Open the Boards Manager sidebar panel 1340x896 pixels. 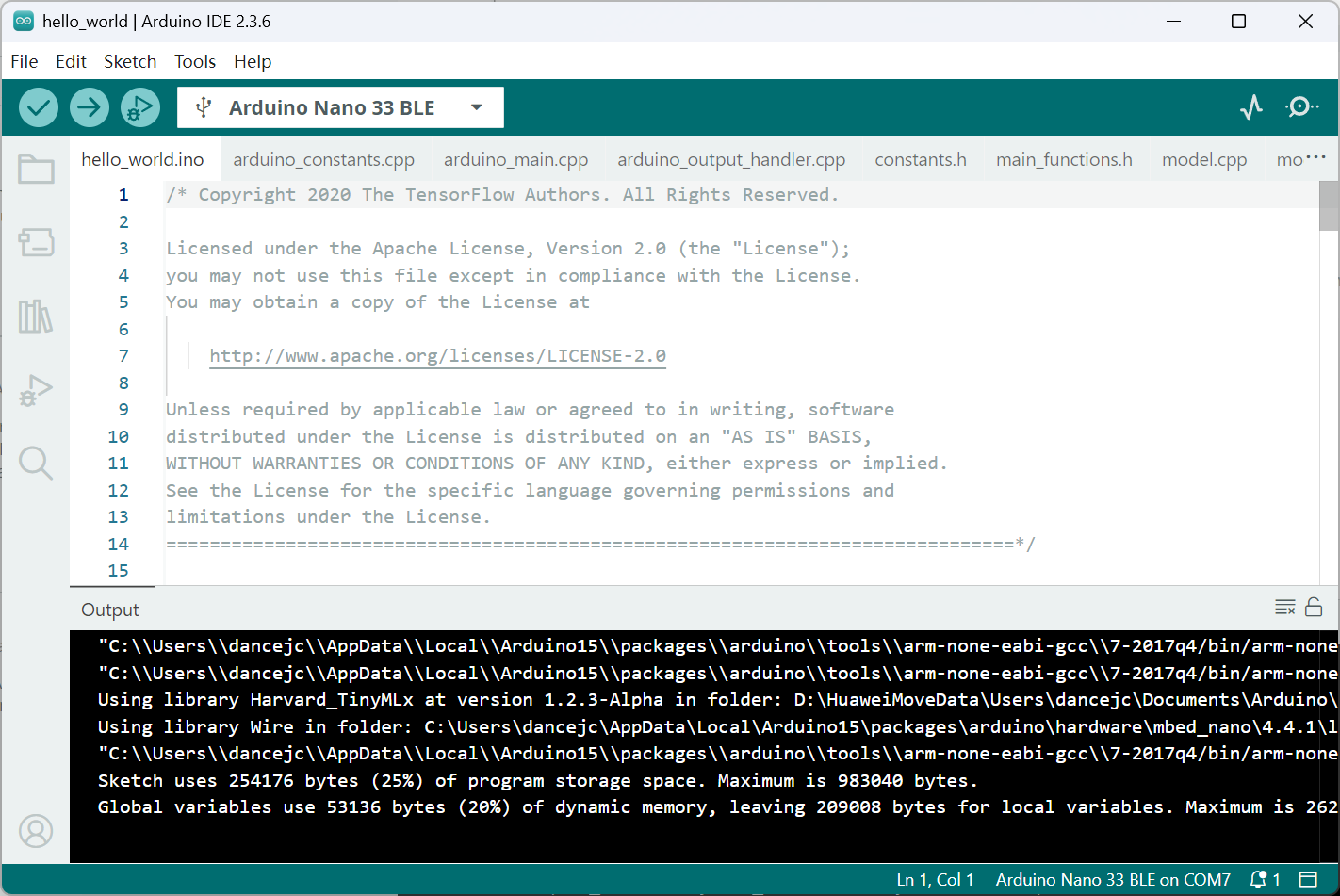(36, 242)
